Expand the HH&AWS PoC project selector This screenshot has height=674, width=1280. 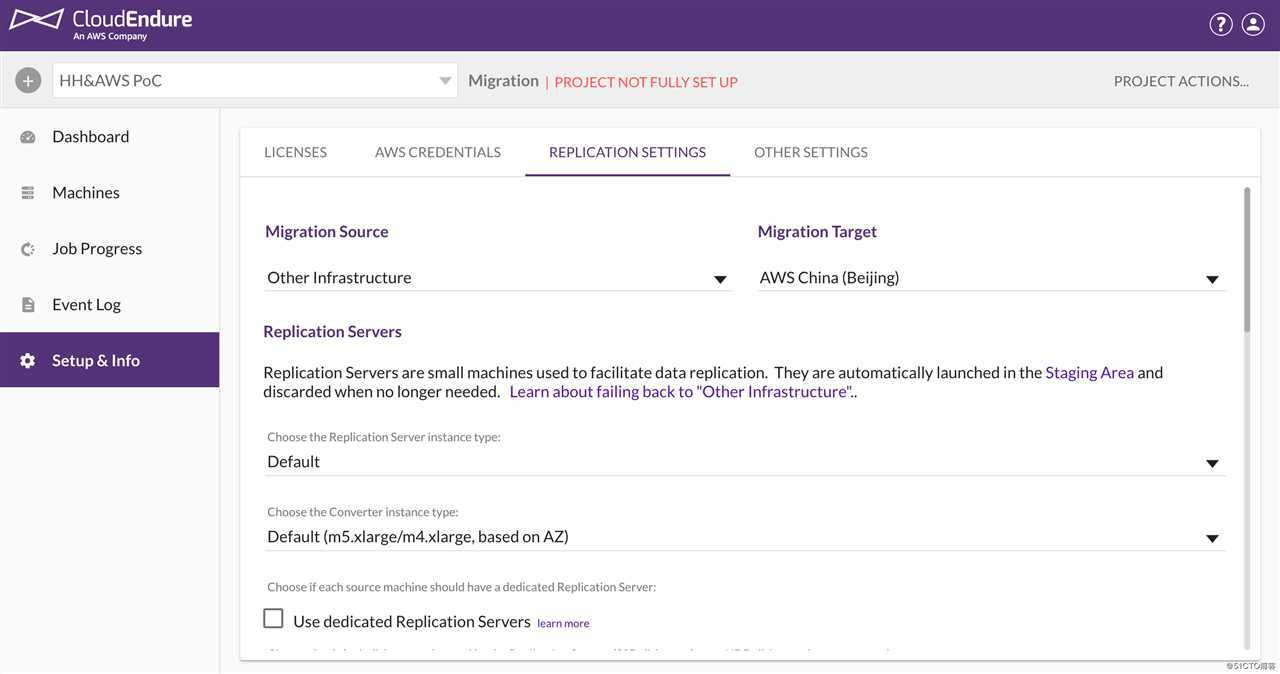click(x=255, y=80)
